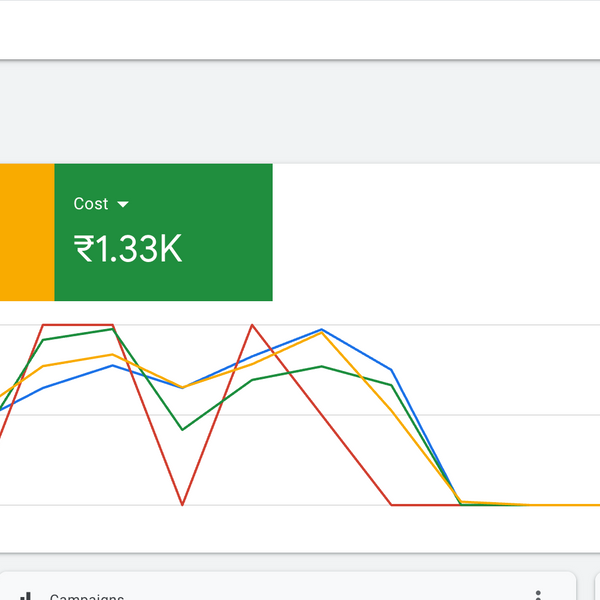Click the Cost label text
The width and height of the screenshot is (600, 600).
(90, 204)
